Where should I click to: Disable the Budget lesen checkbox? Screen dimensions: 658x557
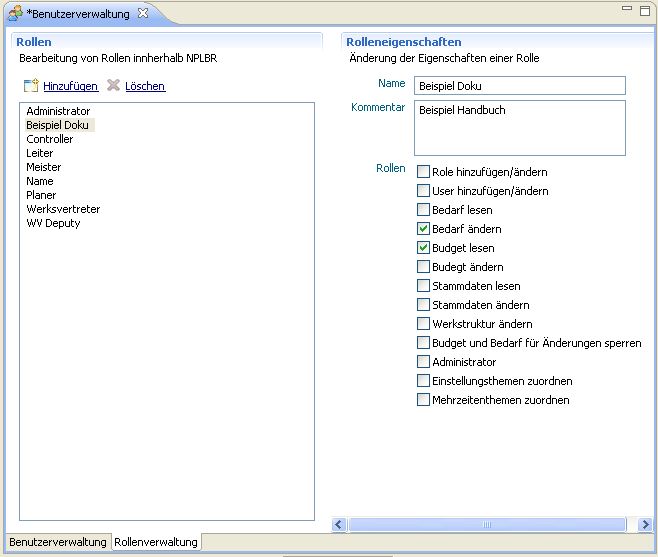[x=424, y=248]
